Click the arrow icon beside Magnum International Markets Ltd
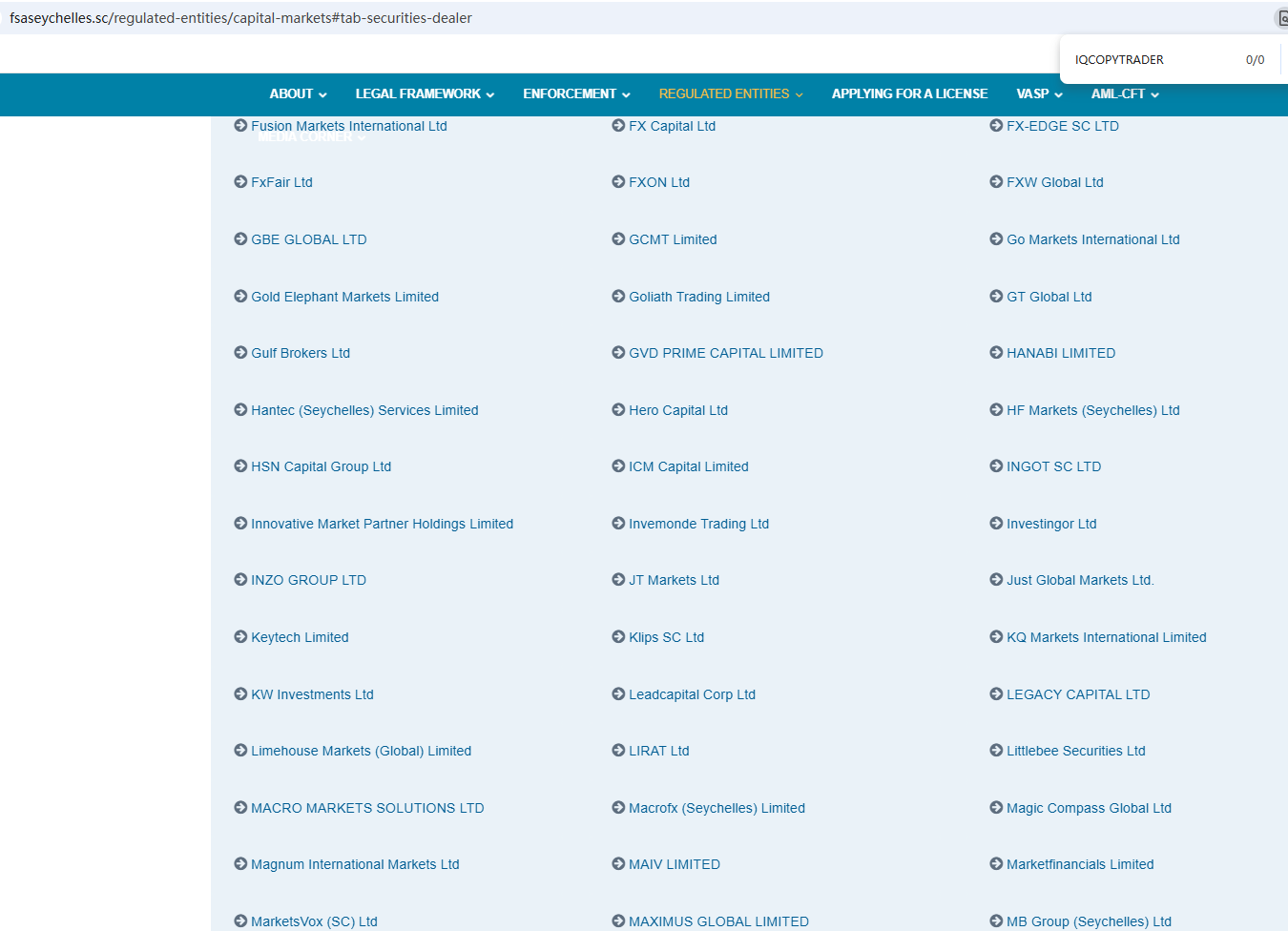This screenshot has width=1288, height=931. (240, 864)
